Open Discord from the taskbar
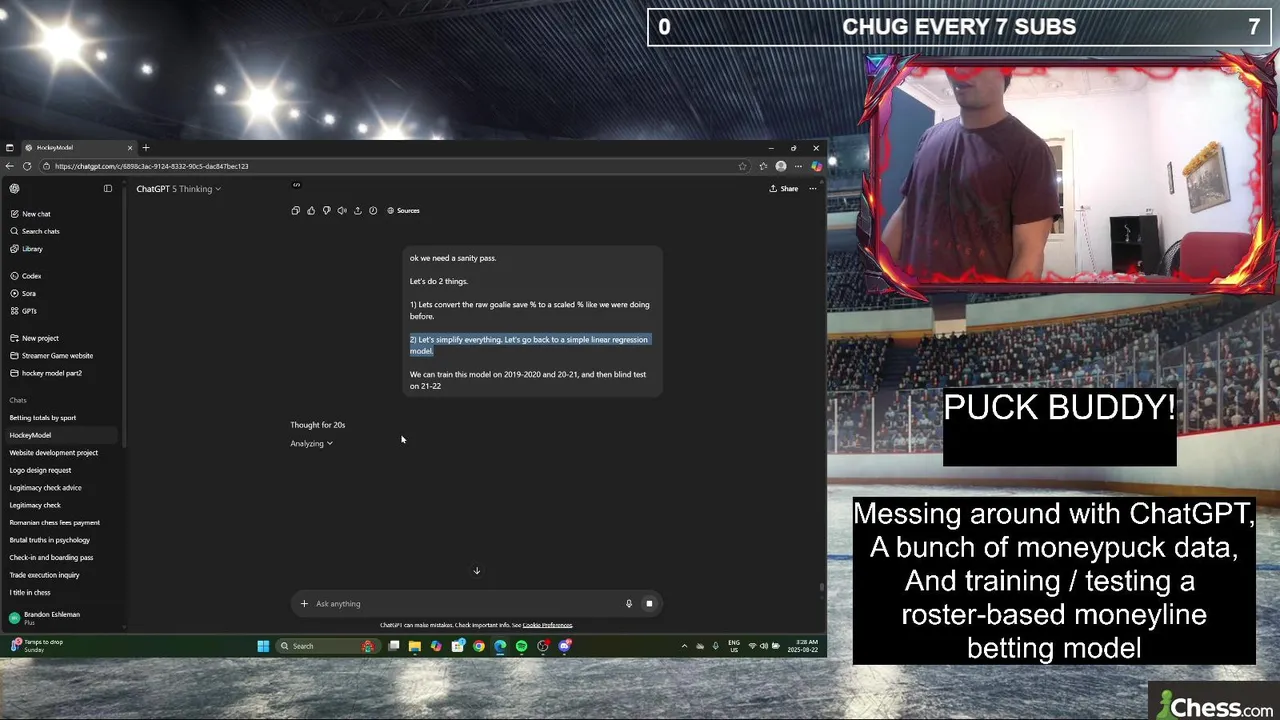The image size is (1280, 720). tap(565, 646)
